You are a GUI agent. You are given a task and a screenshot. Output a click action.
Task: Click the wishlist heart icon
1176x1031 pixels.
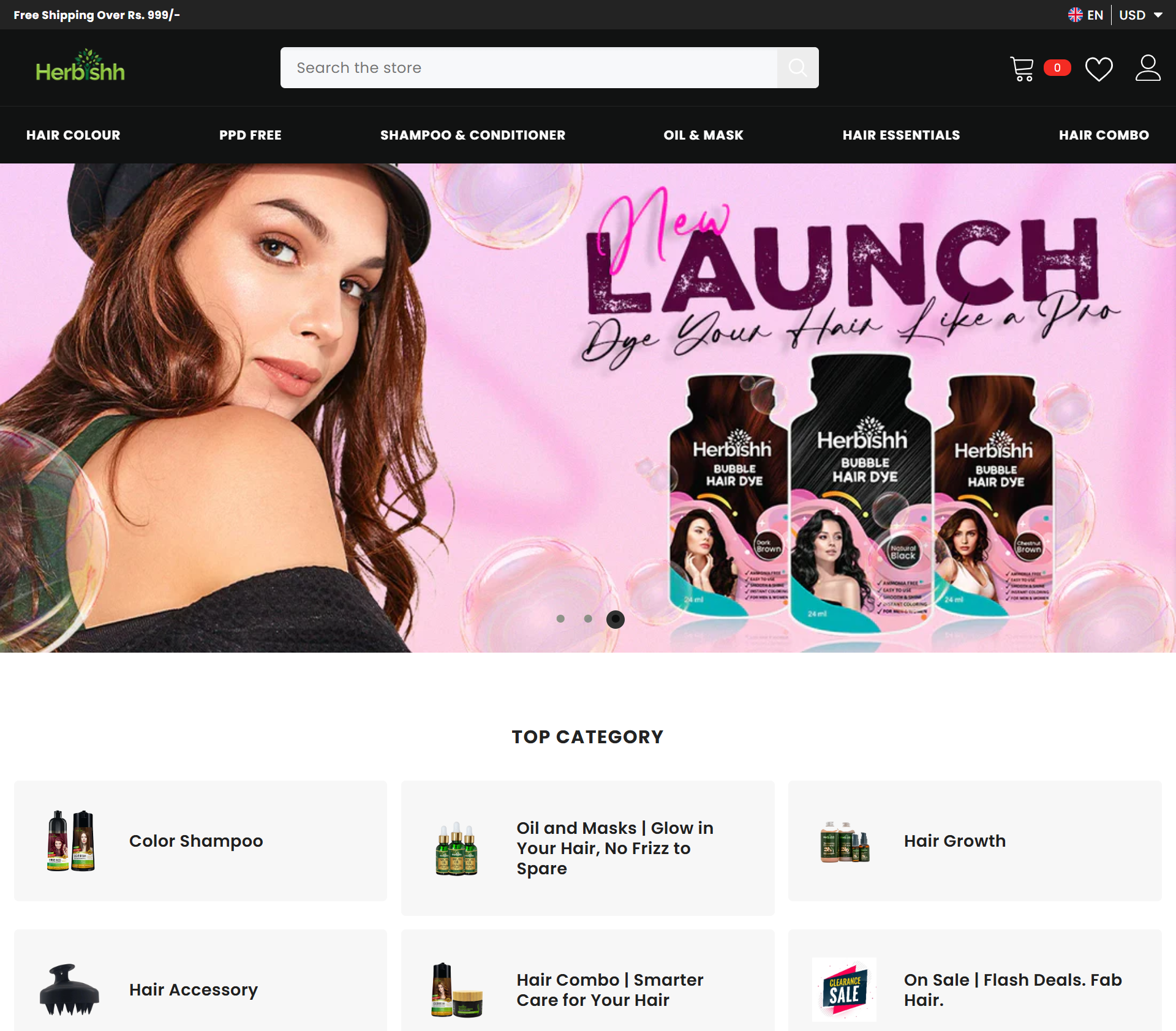click(x=1099, y=69)
